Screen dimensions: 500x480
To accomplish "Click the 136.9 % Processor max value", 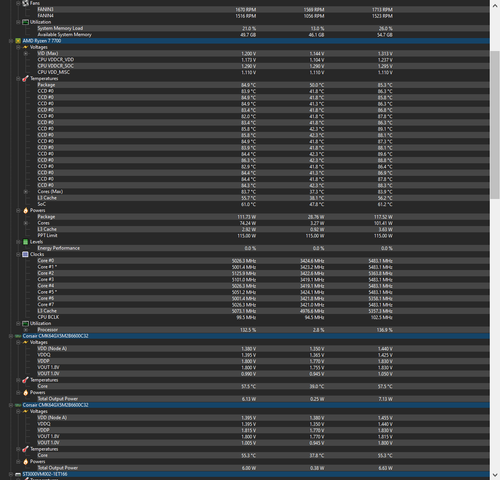I will click(384, 330).
